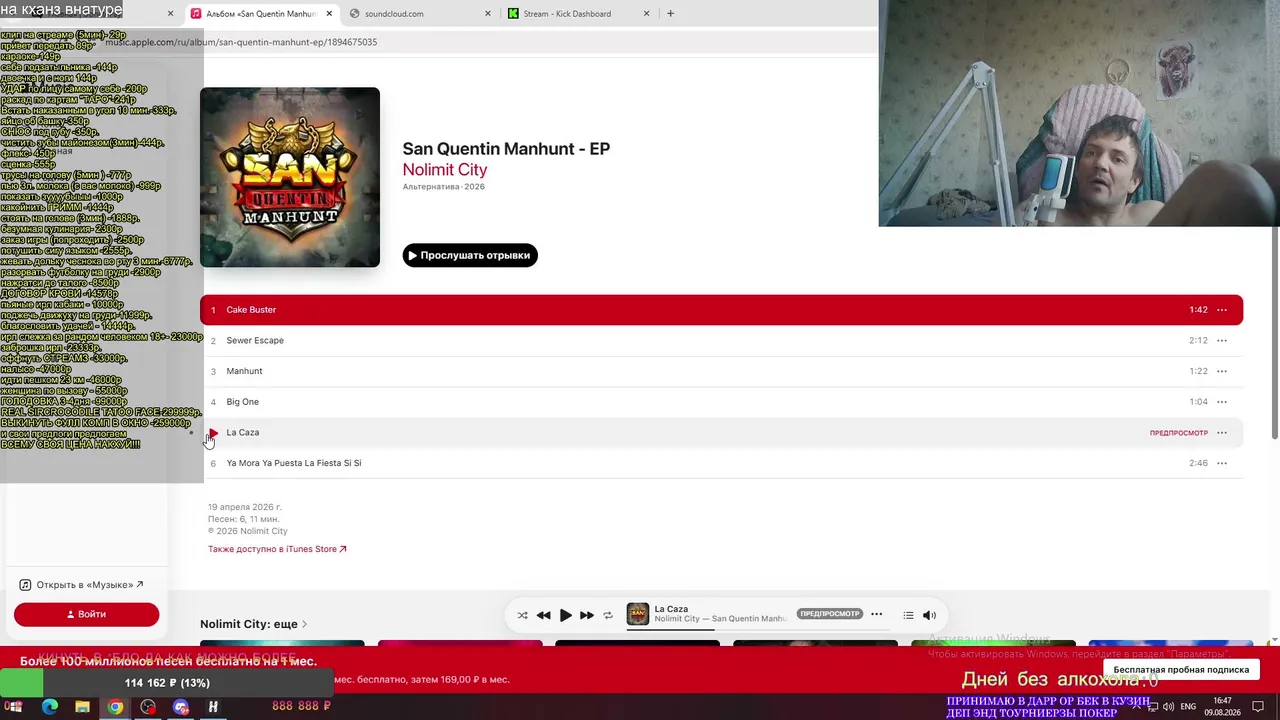
Task: Open more options for Cake Buster
Action: point(1222,310)
